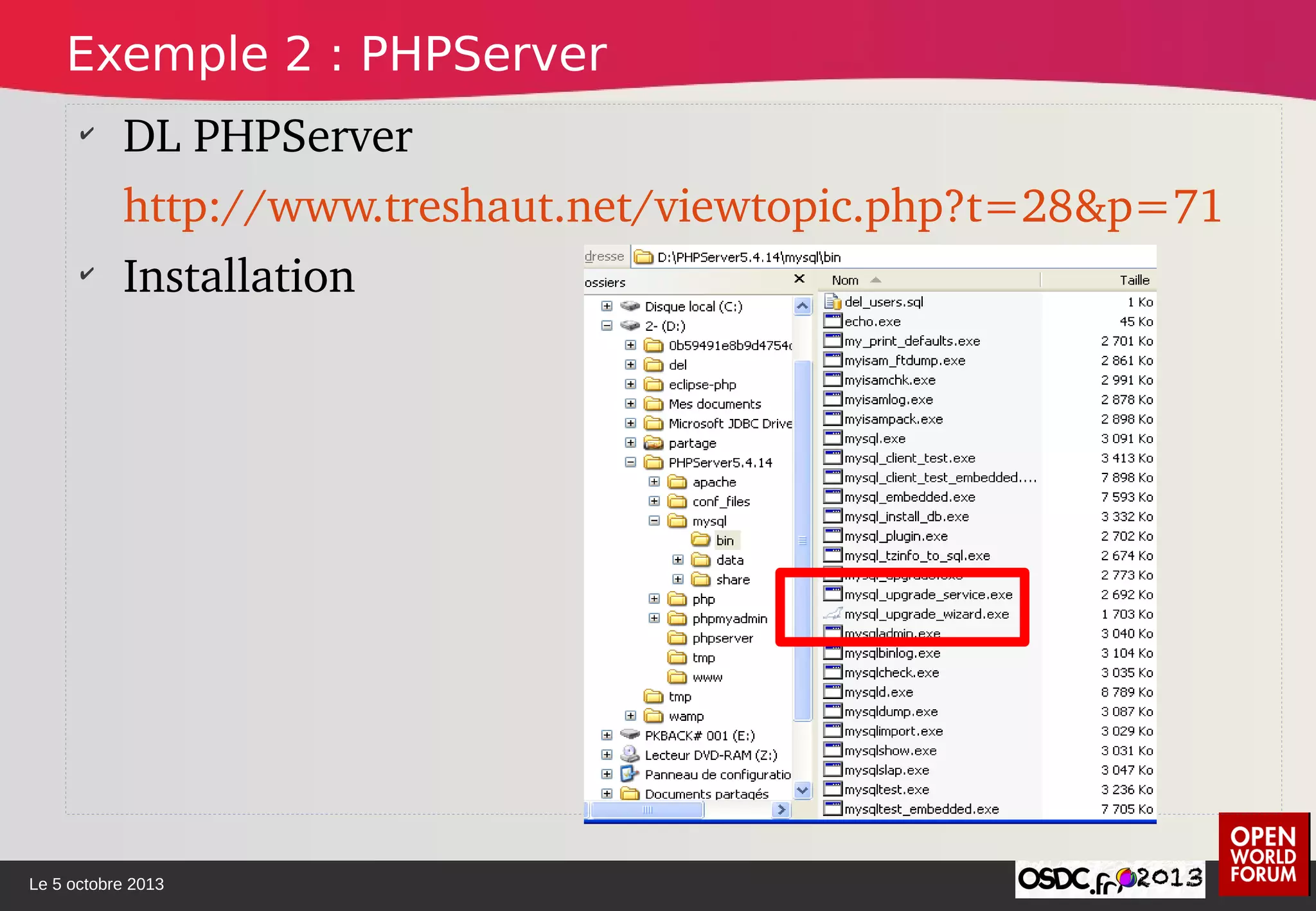Screen dimensions: 1316x911
Task: Select the open bin folder icon
Action: point(701,540)
